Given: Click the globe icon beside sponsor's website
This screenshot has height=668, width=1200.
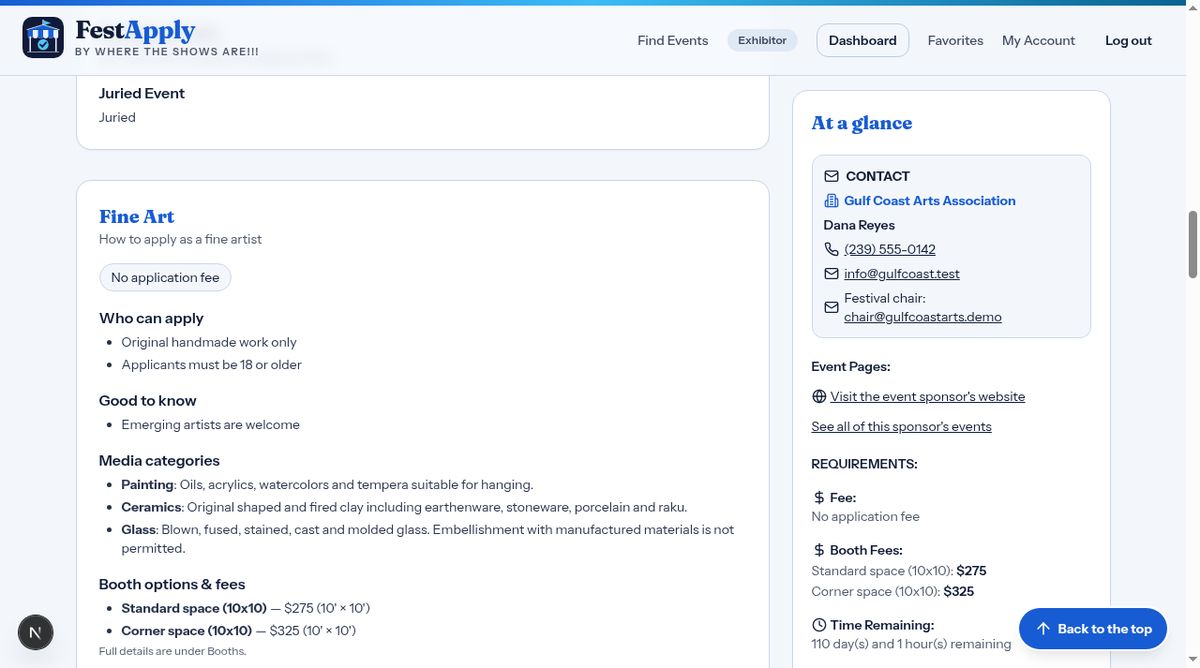Looking at the screenshot, I should coord(819,397).
